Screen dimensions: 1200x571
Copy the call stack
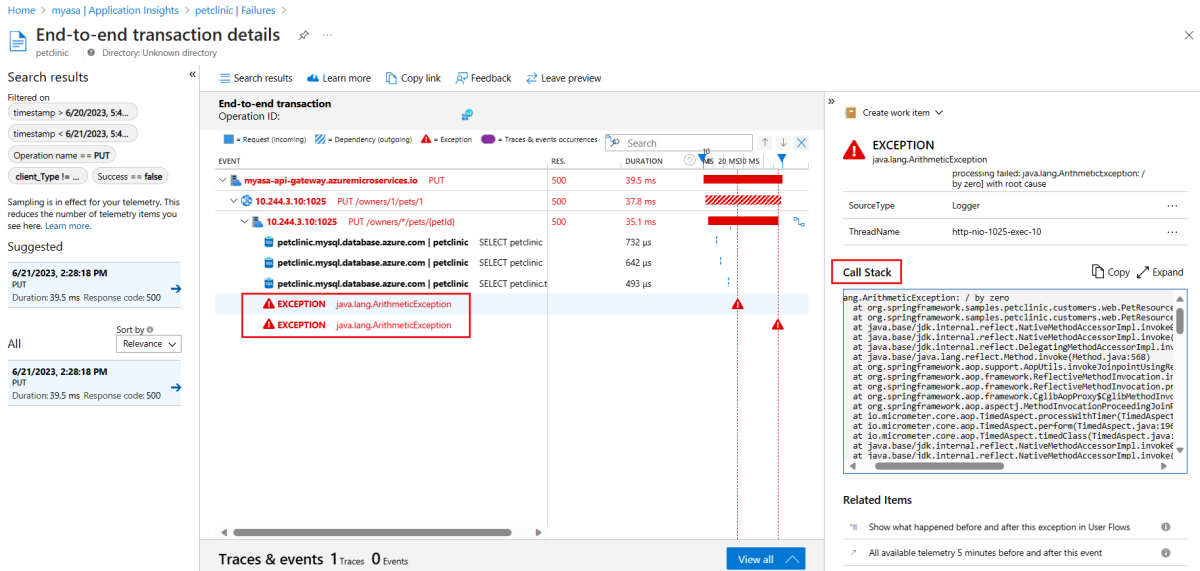pos(1110,272)
